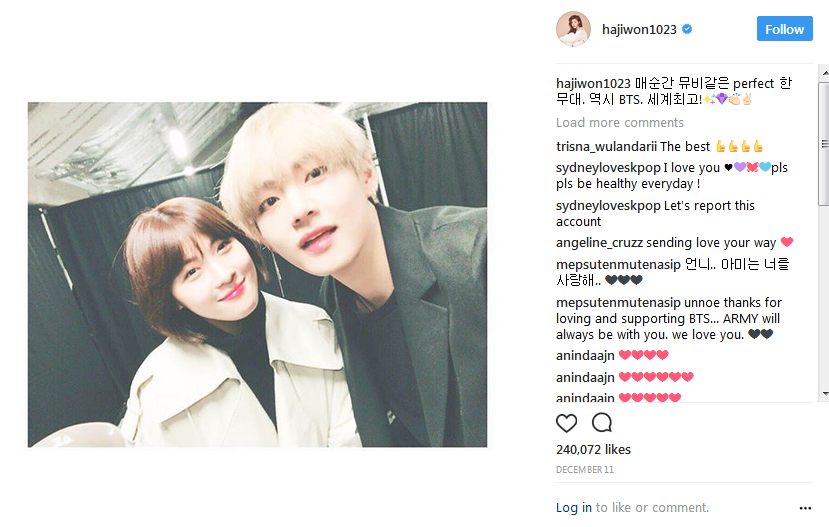Open the hajiwon1023 profile avatar
The height and width of the screenshot is (527, 829).
click(573, 29)
